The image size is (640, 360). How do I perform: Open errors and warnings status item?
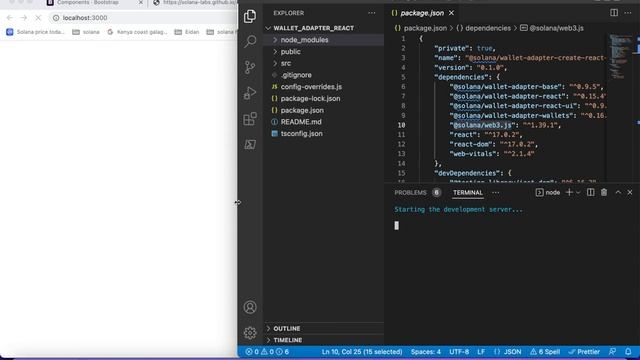[267, 352]
